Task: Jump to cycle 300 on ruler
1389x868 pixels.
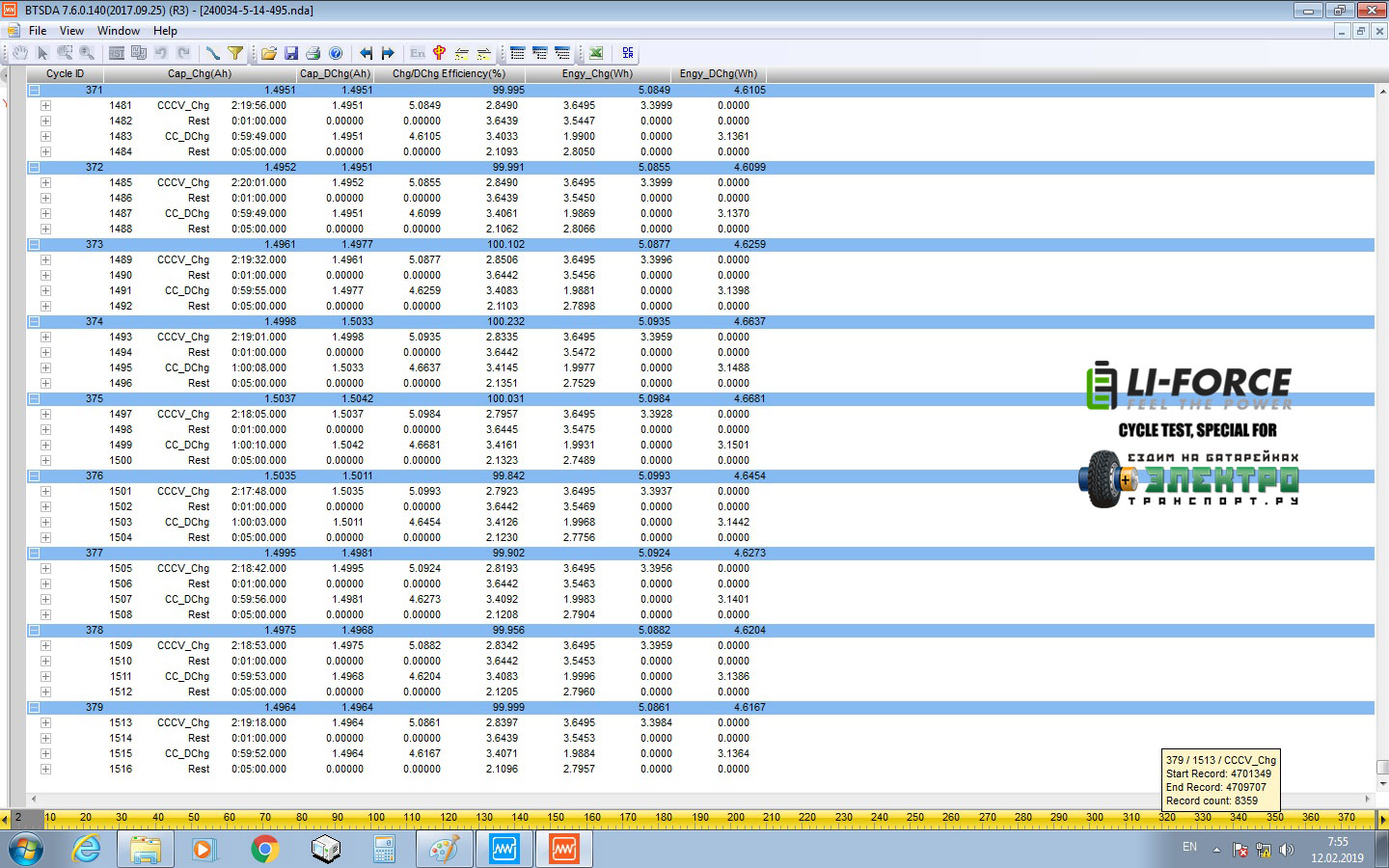Action: tap(1095, 819)
